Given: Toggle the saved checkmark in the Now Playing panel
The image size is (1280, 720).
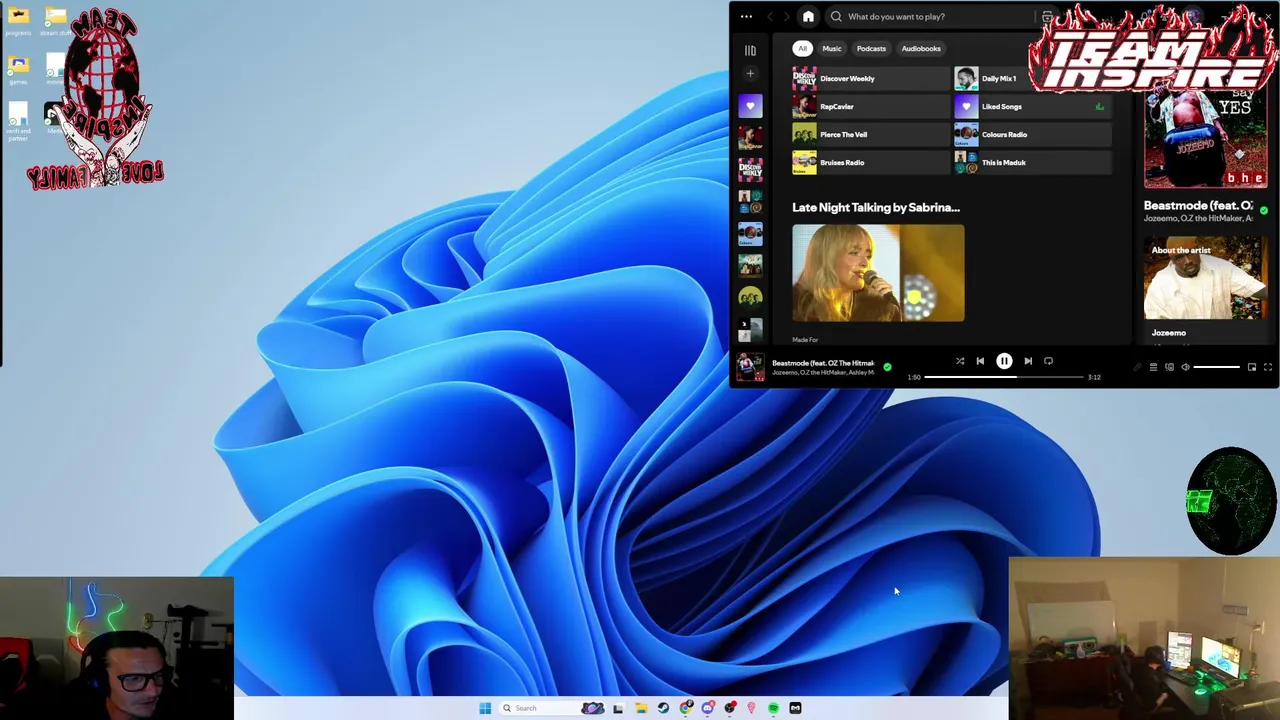Looking at the screenshot, I should [1263, 210].
